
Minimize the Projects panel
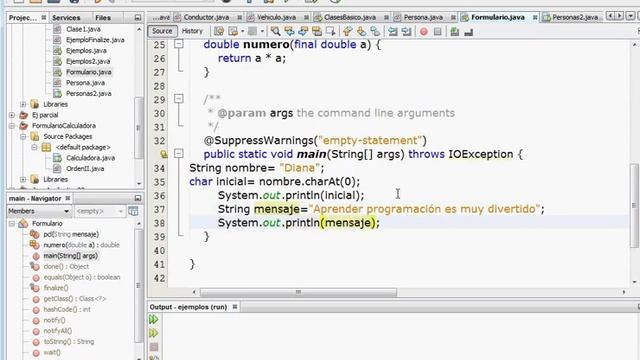click(138, 18)
